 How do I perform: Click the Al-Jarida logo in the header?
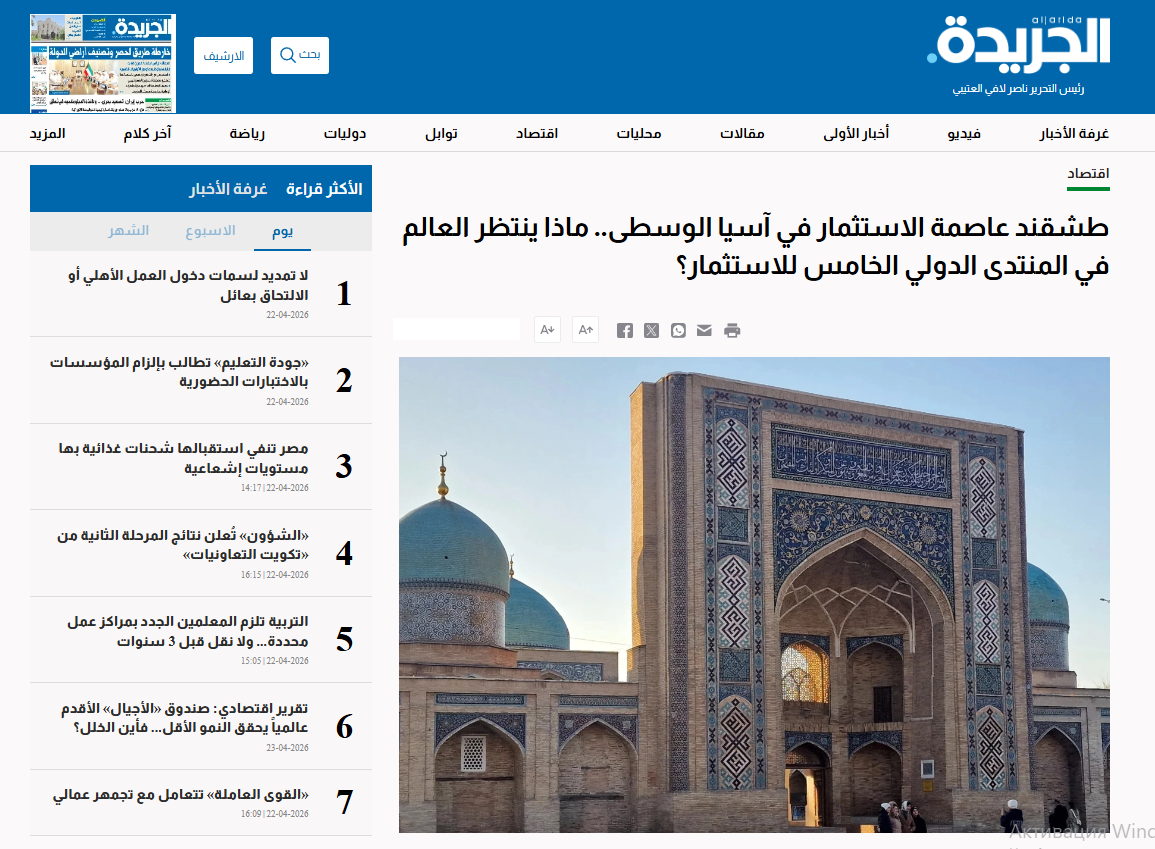pyautogui.click(x=1020, y=43)
